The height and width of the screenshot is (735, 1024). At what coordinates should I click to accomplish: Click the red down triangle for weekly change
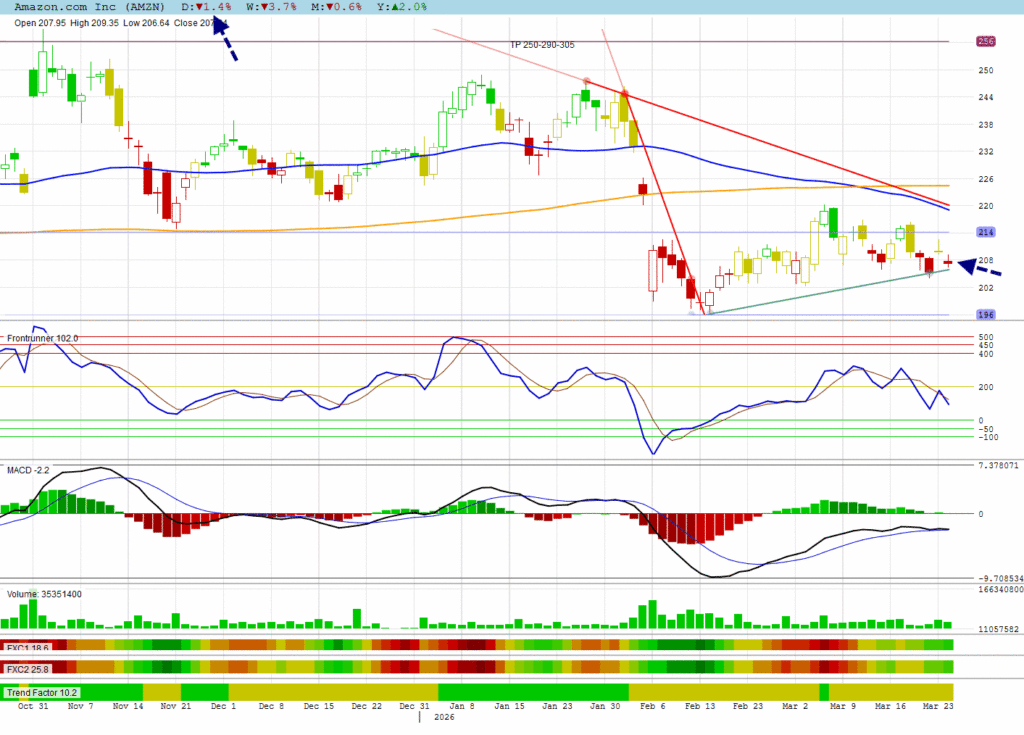pos(264,7)
